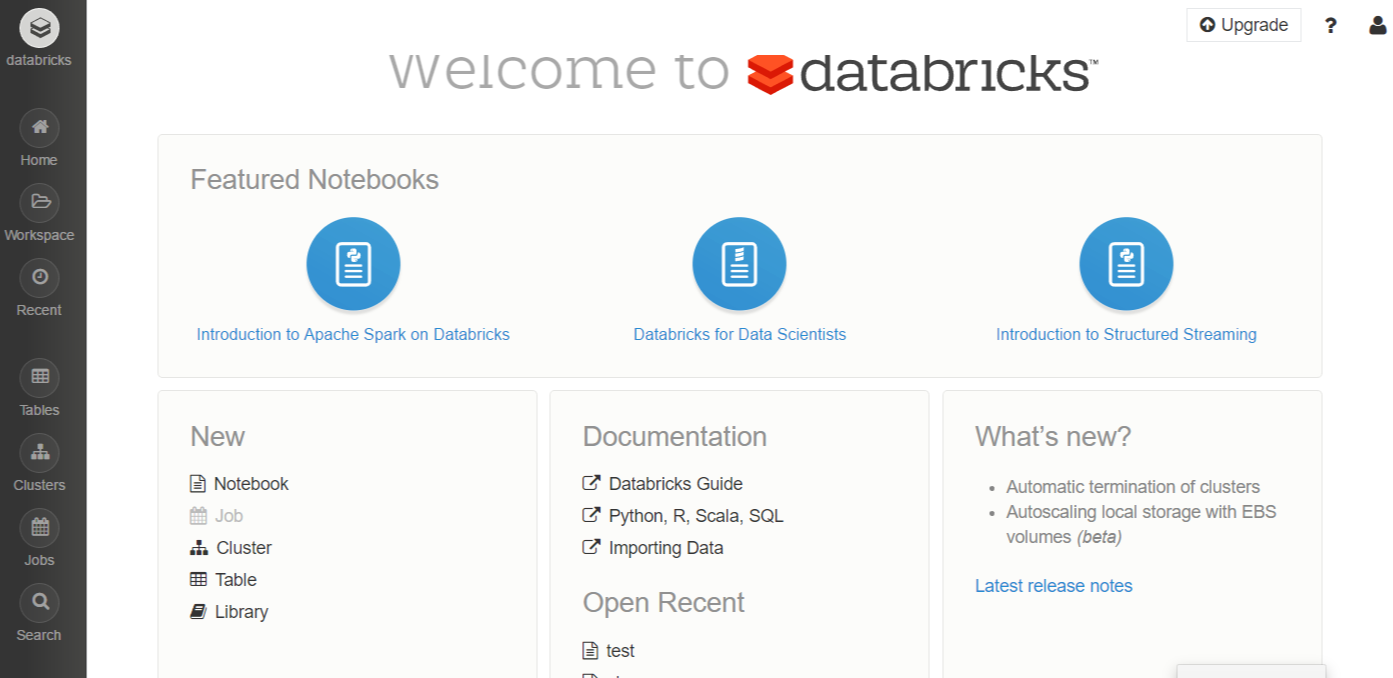Click the Upgrade button
Viewport: 1393px width, 678px height.
1243,25
